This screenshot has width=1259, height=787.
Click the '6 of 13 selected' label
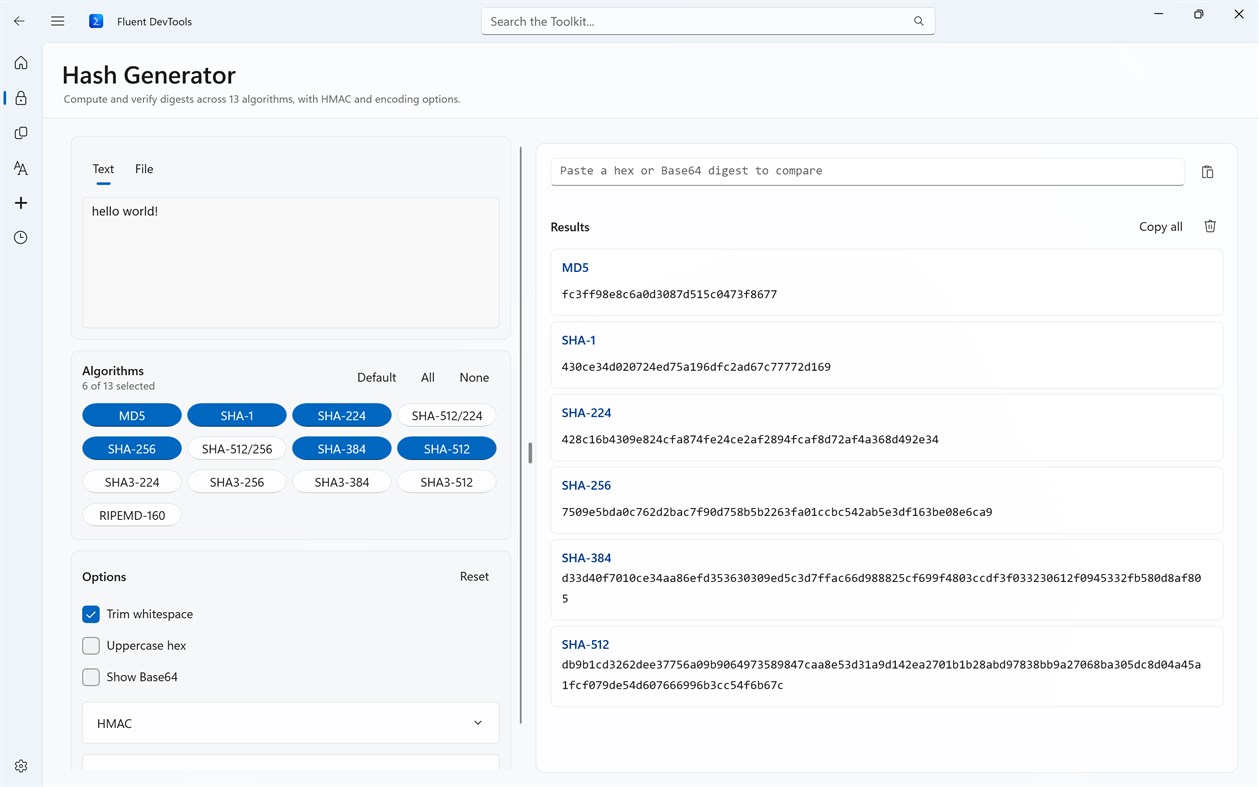[x=118, y=386]
